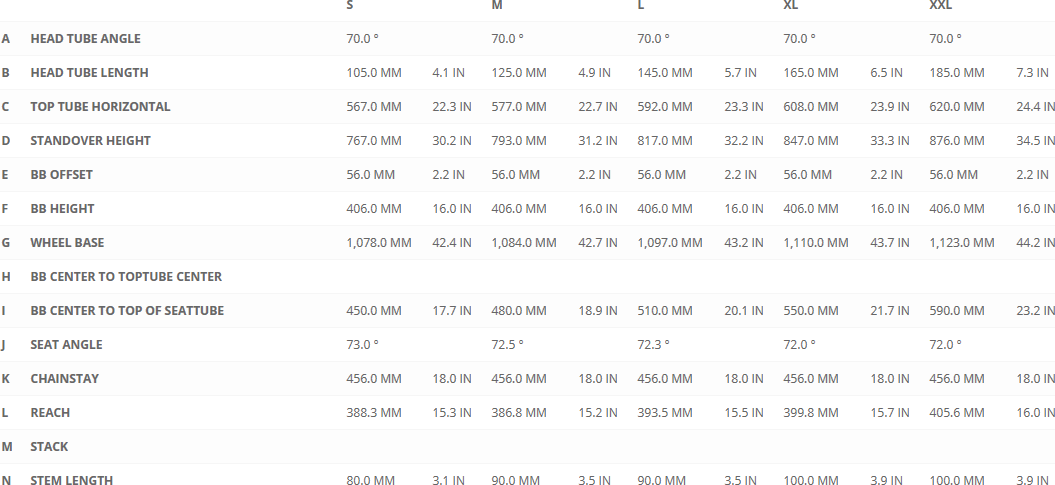Select the 20.1 IN seattube value
Screen dimensions: 1055x485
point(744,311)
